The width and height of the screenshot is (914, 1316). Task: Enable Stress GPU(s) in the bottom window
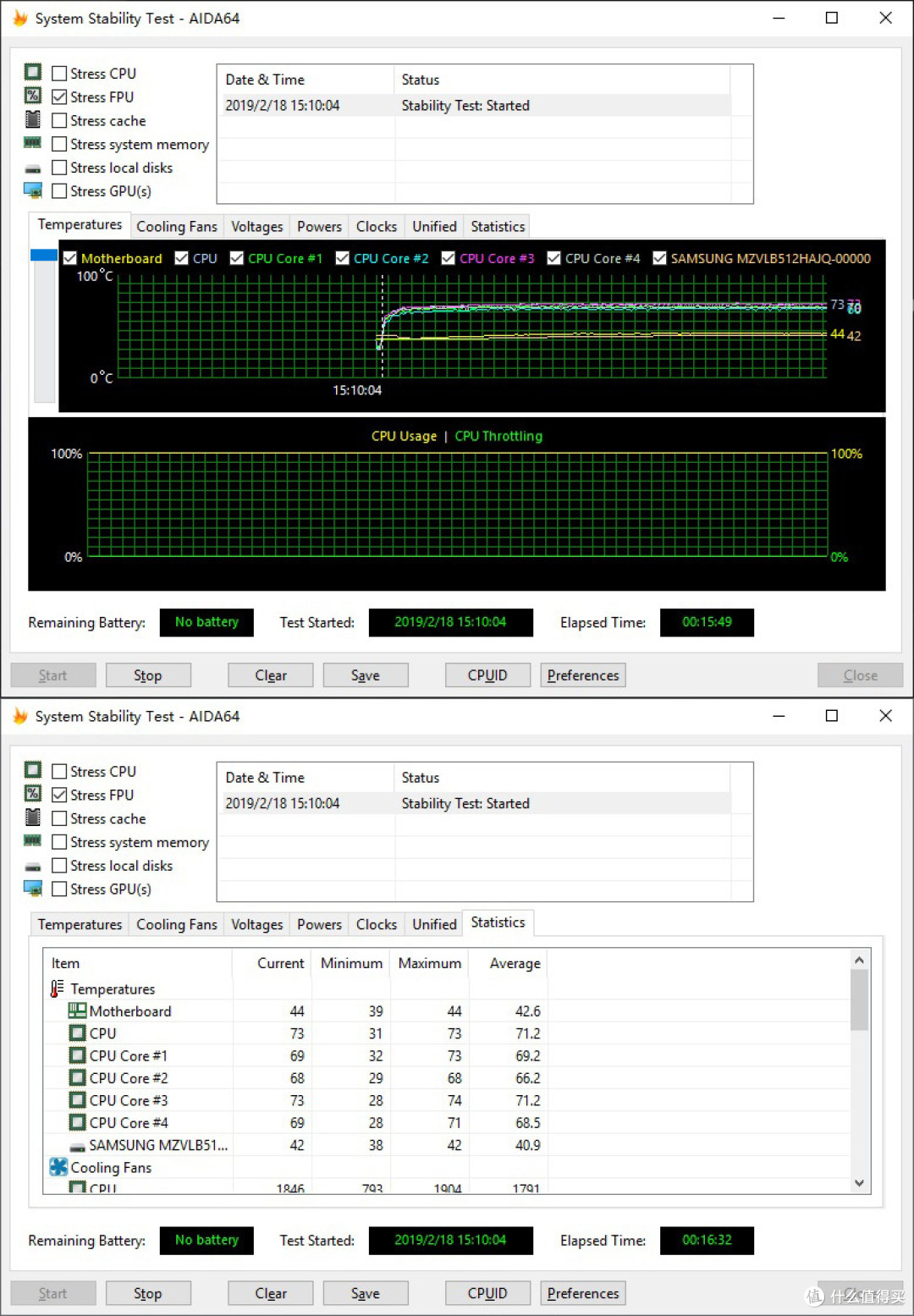[59, 889]
